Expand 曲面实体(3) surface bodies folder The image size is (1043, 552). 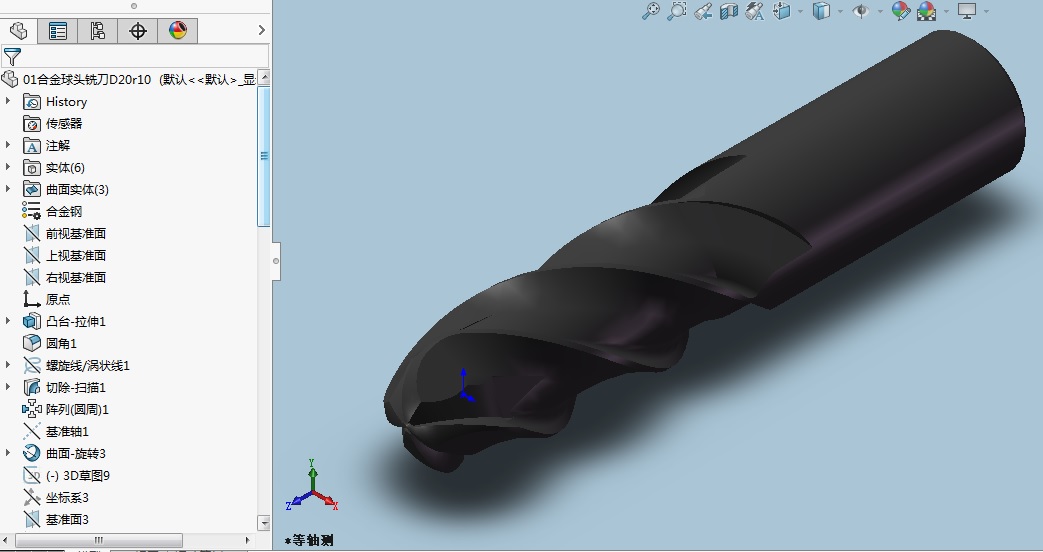[x=8, y=189]
